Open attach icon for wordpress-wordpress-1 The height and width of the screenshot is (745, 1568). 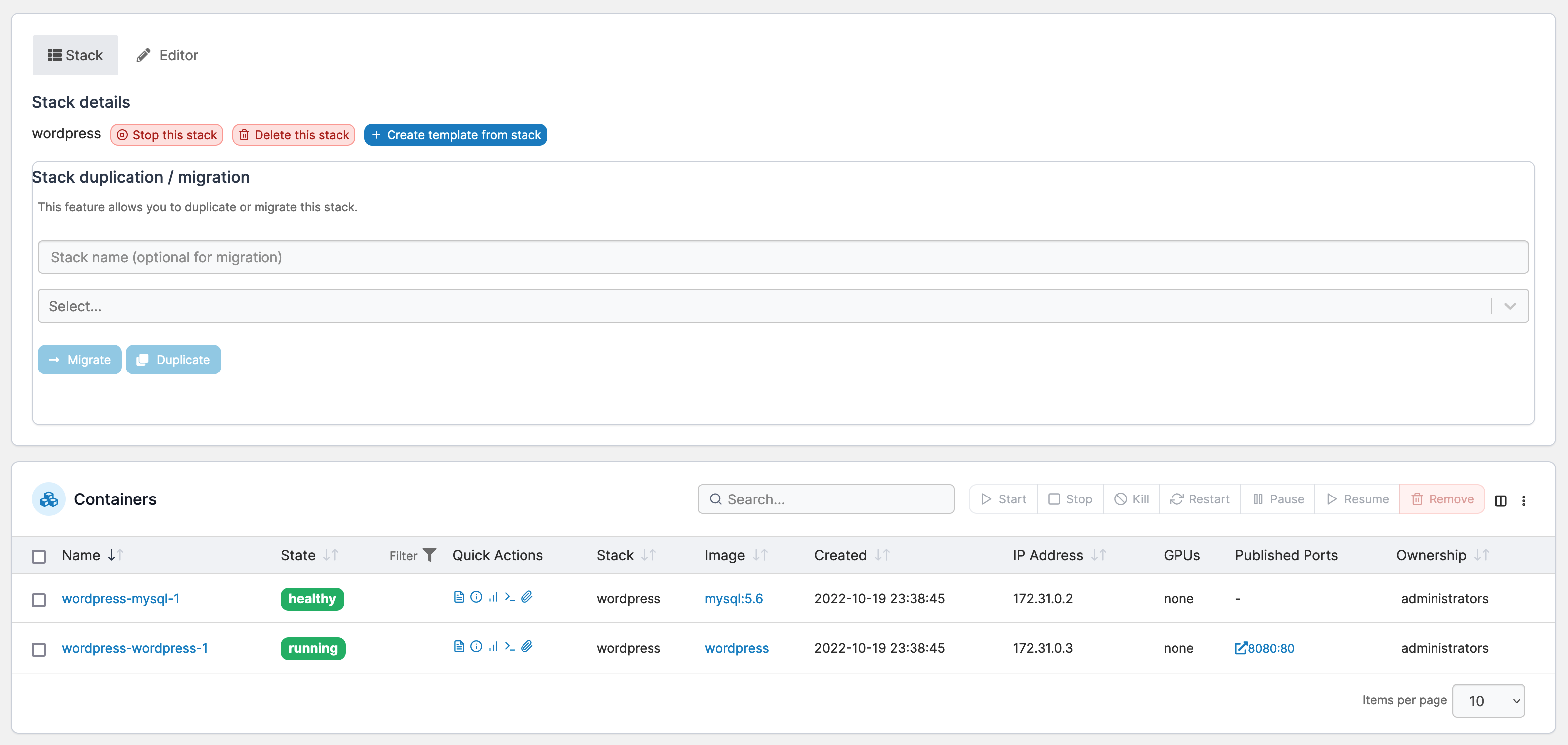(x=527, y=646)
